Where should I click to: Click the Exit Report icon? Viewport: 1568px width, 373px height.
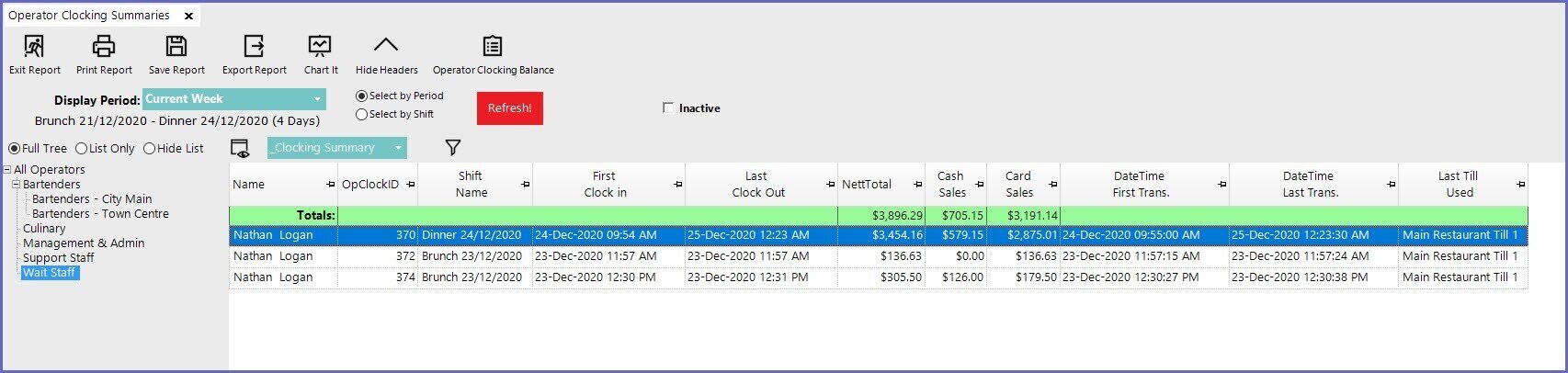[x=34, y=47]
